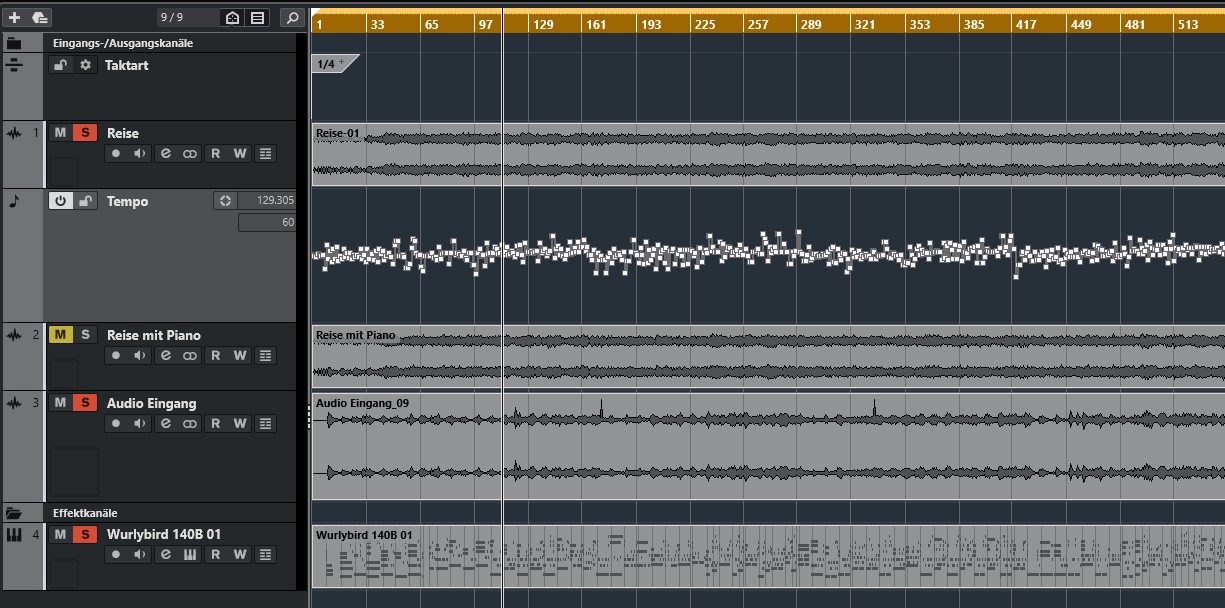This screenshot has width=1225, height=608.
Task: Toggle Solo on the Audio Eingang track
Action: point(85,403)
